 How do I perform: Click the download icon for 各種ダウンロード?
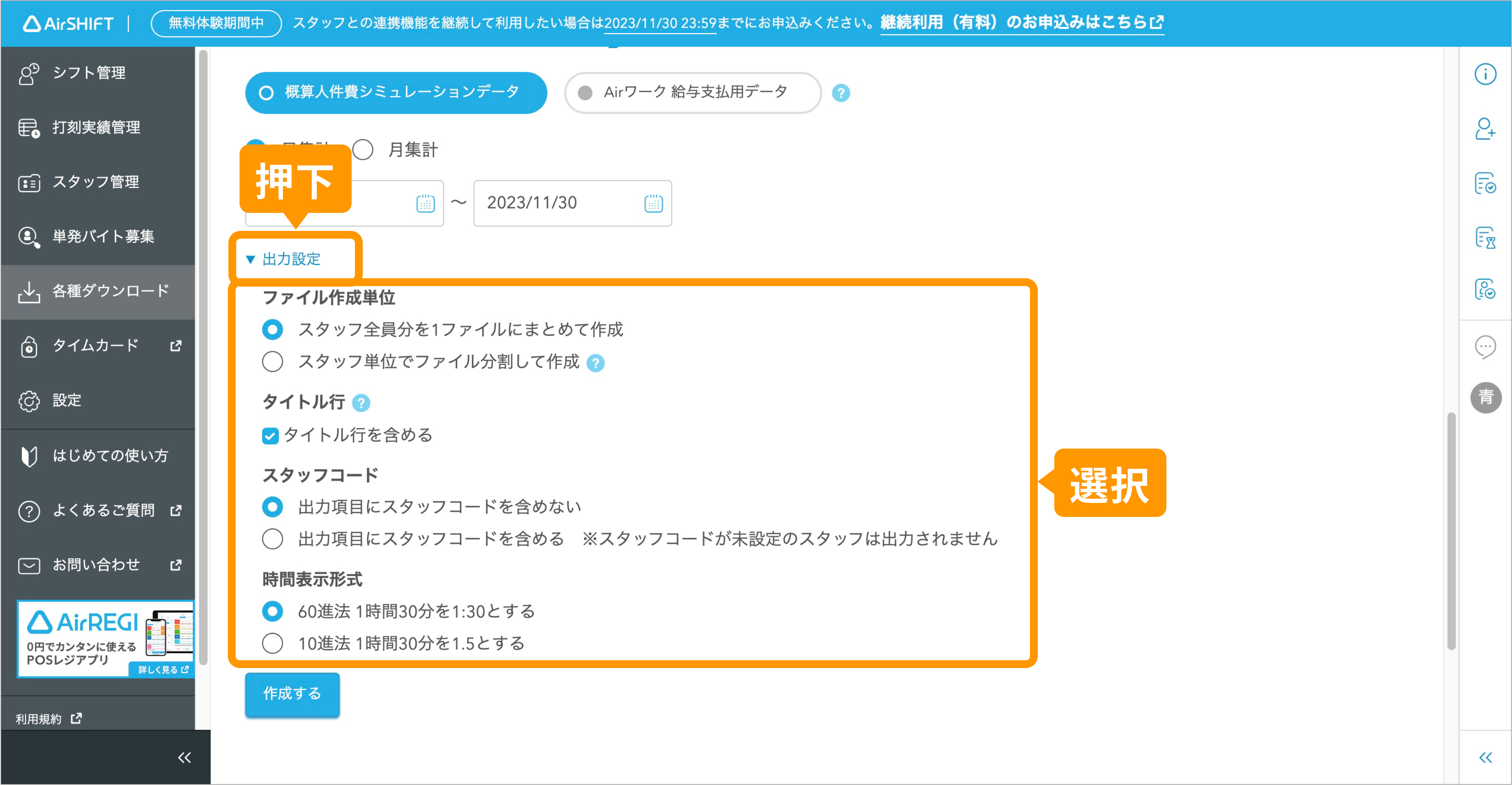(x=28, y=292)
